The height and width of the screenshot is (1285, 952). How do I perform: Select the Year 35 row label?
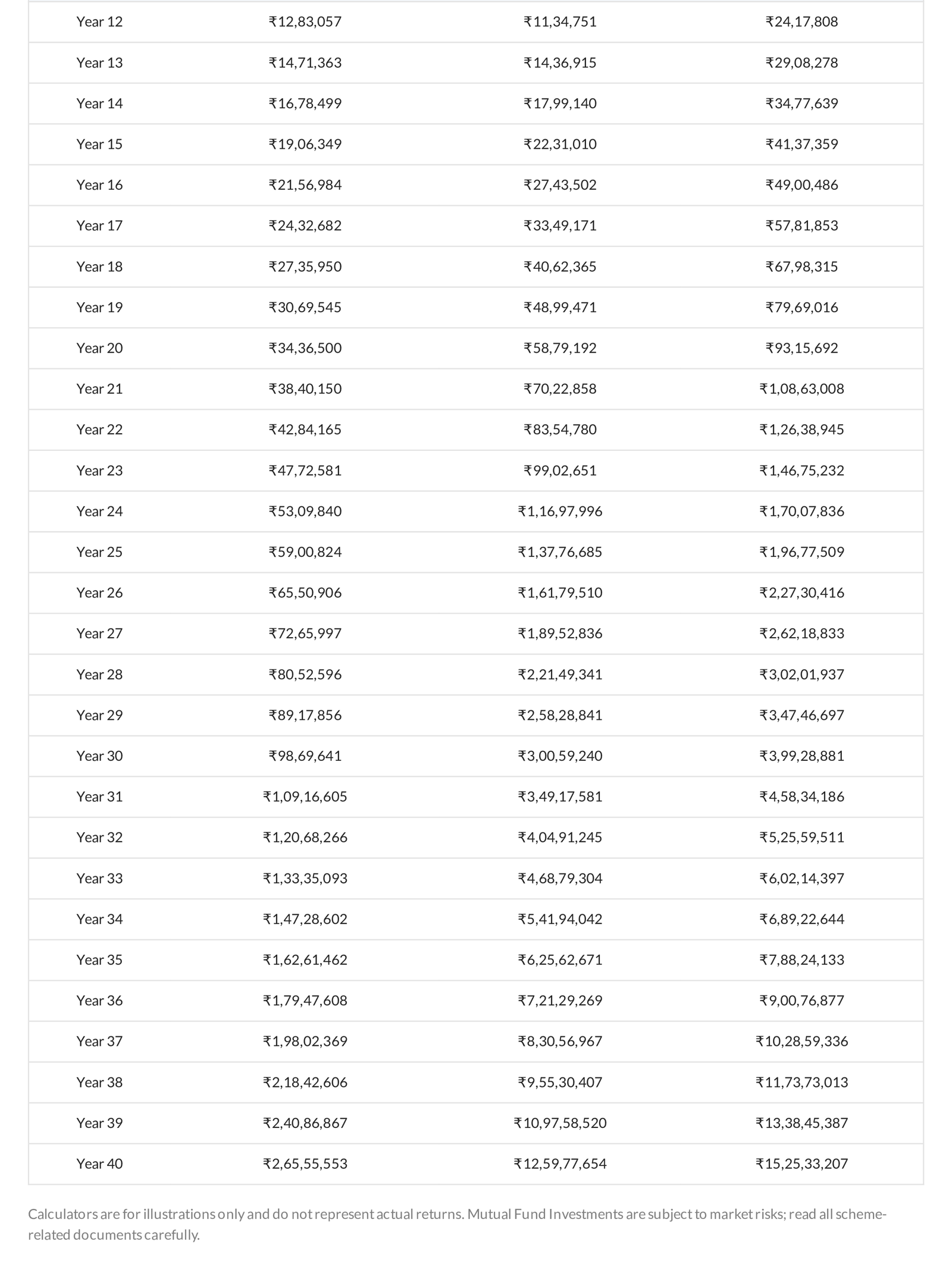[99, 960]
